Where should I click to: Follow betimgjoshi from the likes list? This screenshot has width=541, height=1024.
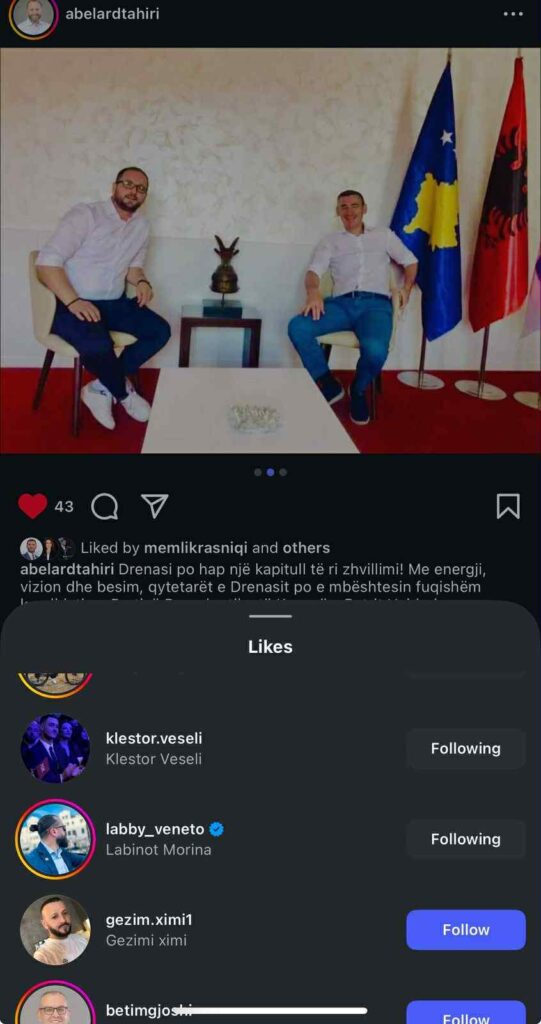[466, 1013]
